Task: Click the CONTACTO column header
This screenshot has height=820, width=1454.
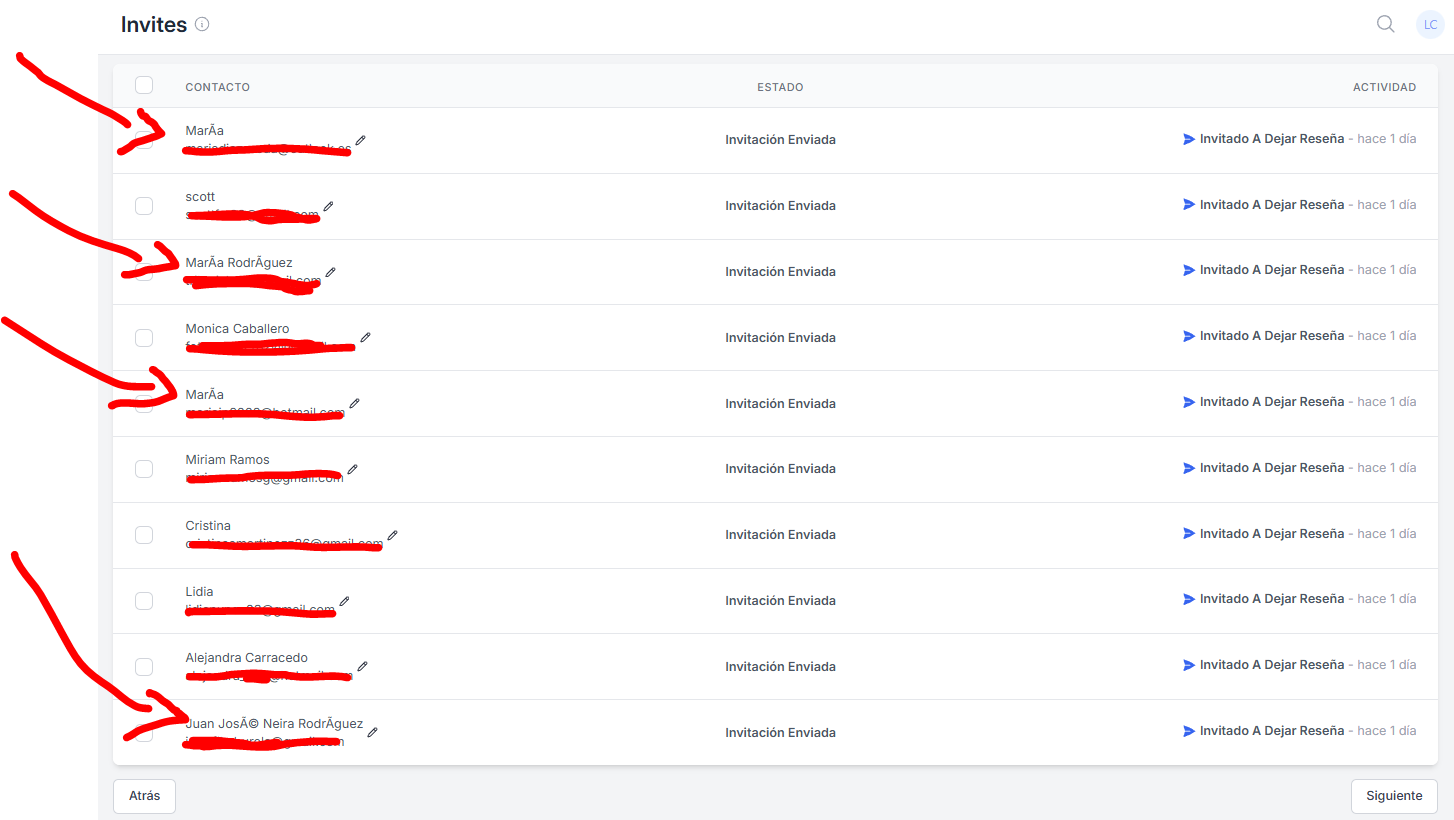Action: click(x=217, y=87)
